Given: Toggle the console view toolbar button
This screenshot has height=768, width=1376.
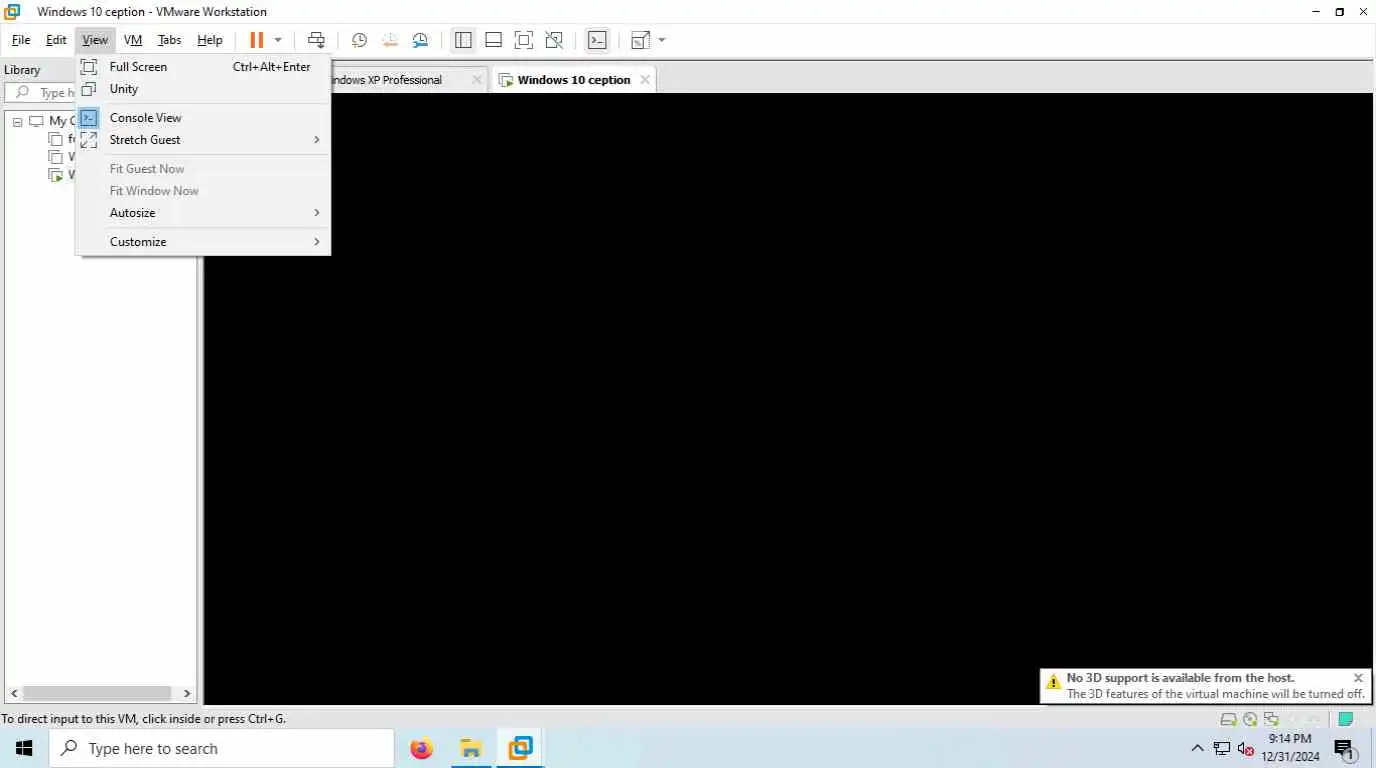Looking at the screenshot, I should click(597, 40).
